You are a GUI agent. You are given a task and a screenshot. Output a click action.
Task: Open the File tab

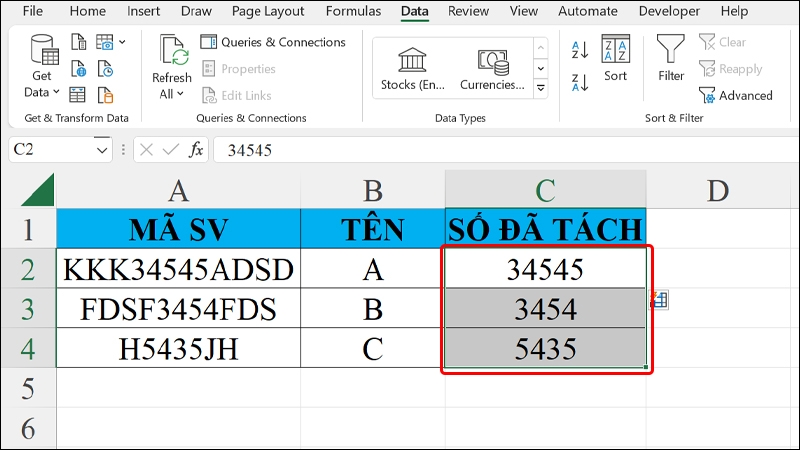33,11
